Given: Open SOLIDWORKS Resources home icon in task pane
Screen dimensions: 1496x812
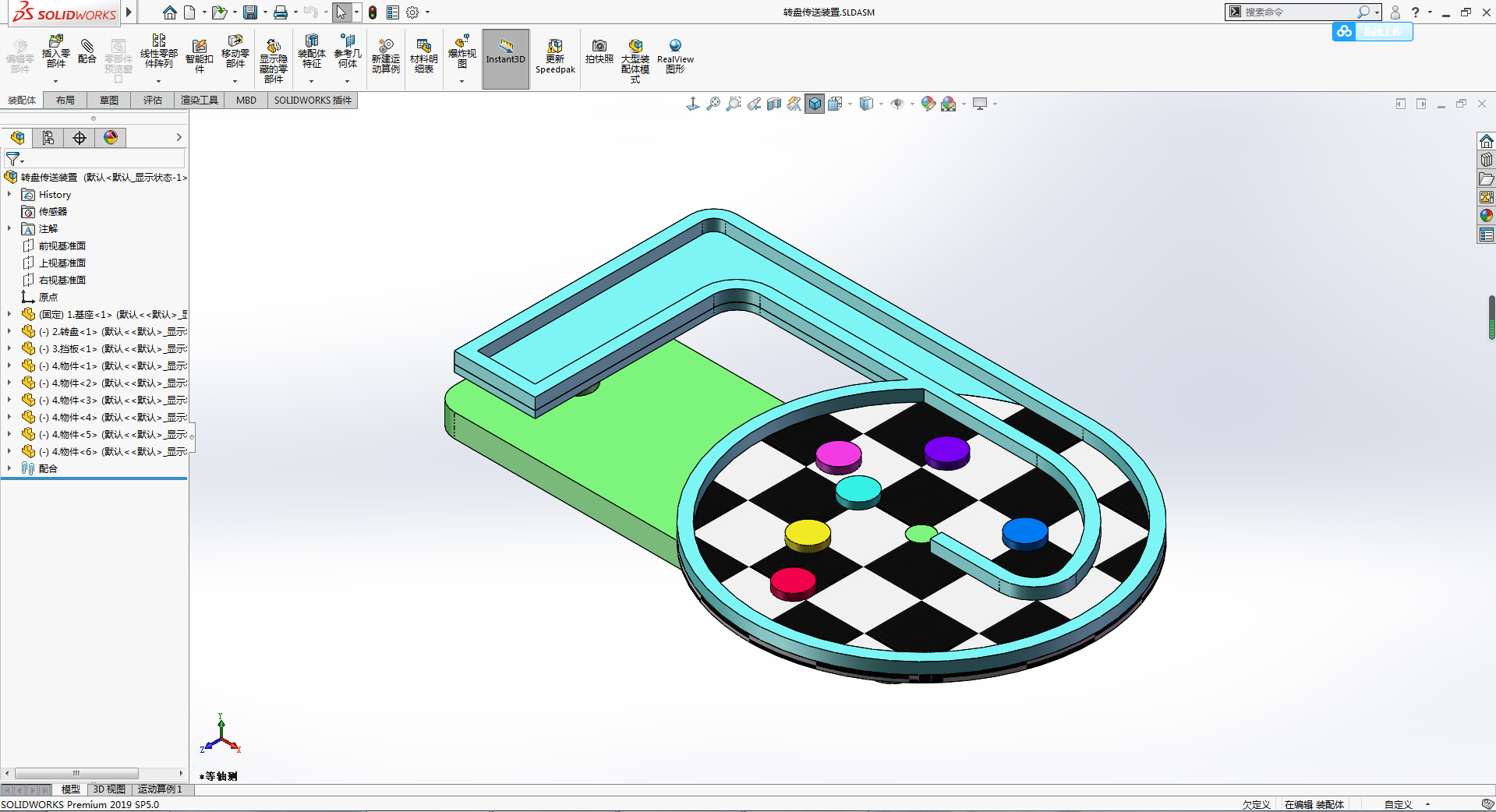Looking at the screenshot, I should (x=1487, y=141).
